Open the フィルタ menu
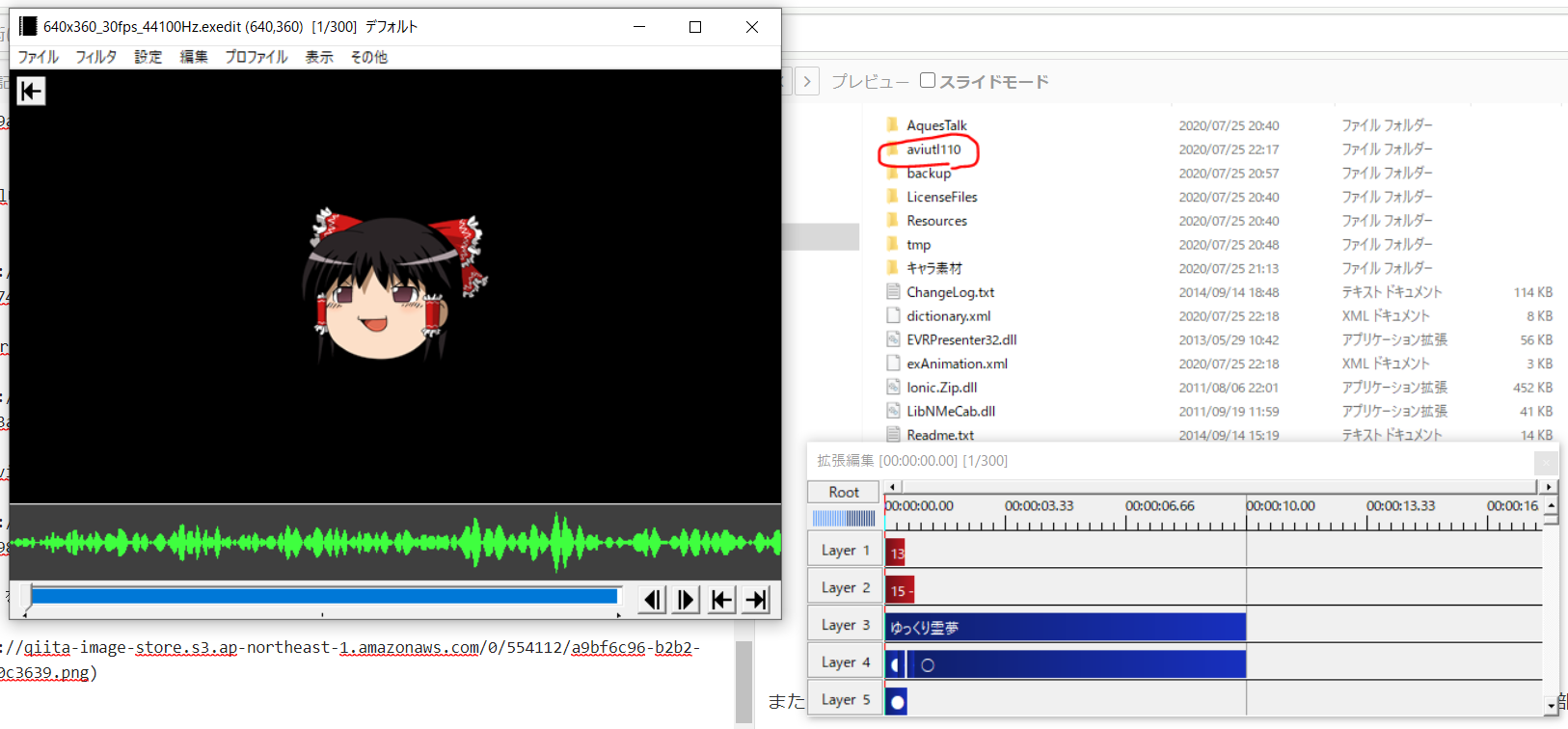This screenshot has width=1568, height=729. pyautogui.click(x=96, y=57)
